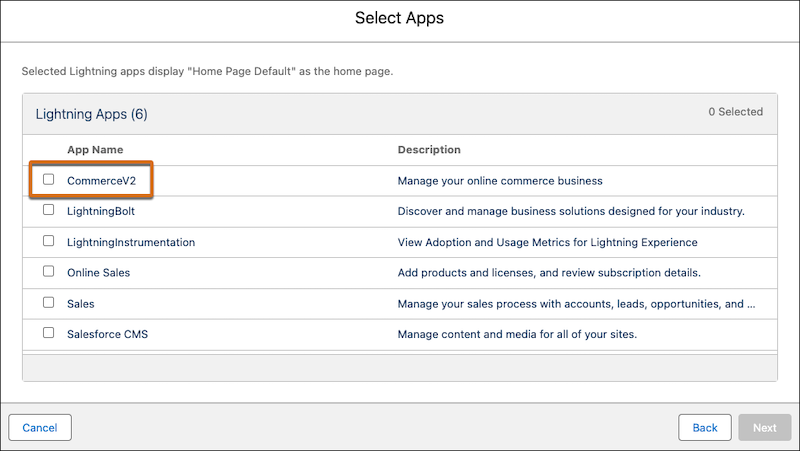Click the disabled Next button
The image size is (800, 451).
(x=764, y=428)
